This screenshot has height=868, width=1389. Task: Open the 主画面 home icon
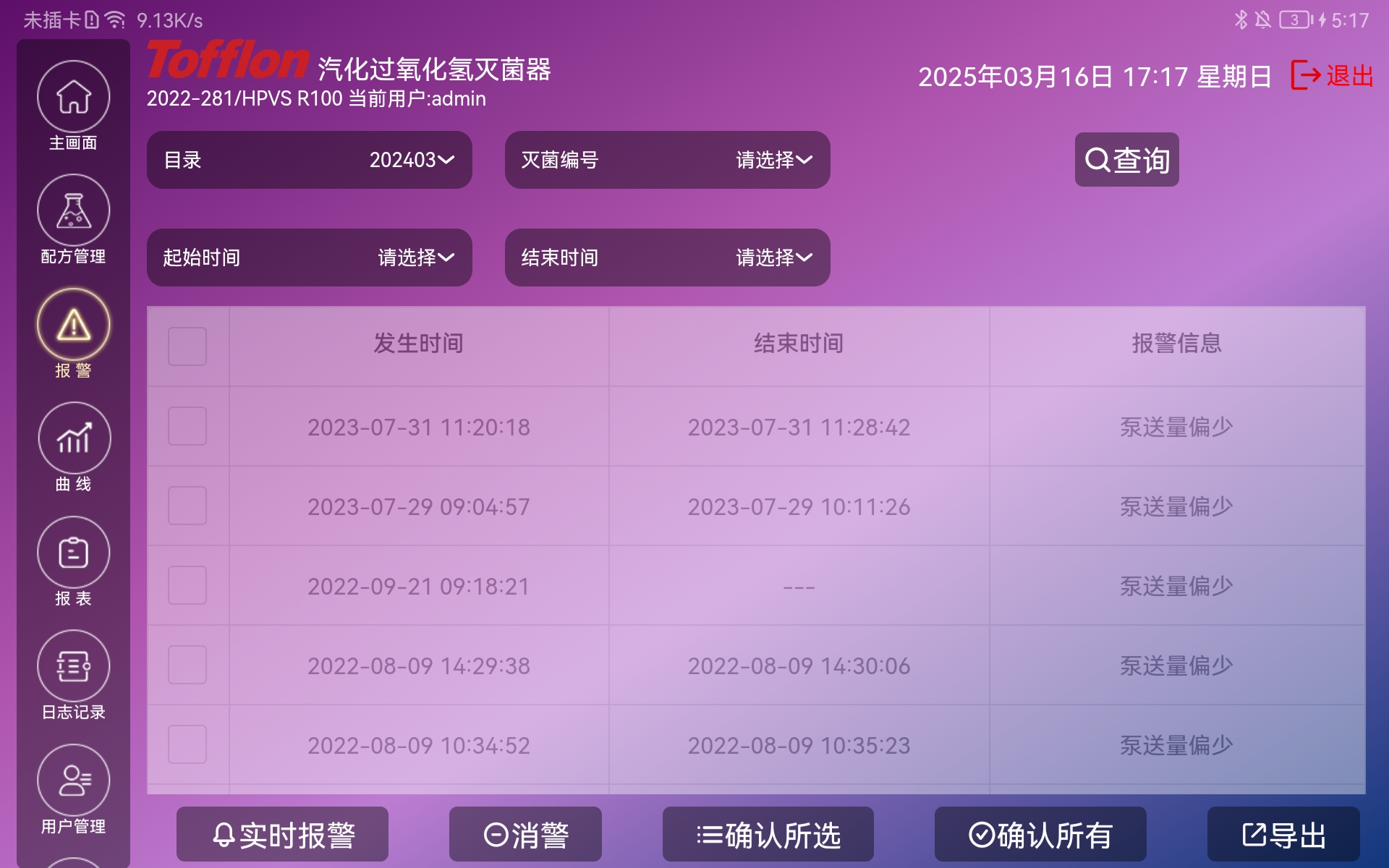pos(74,96)
